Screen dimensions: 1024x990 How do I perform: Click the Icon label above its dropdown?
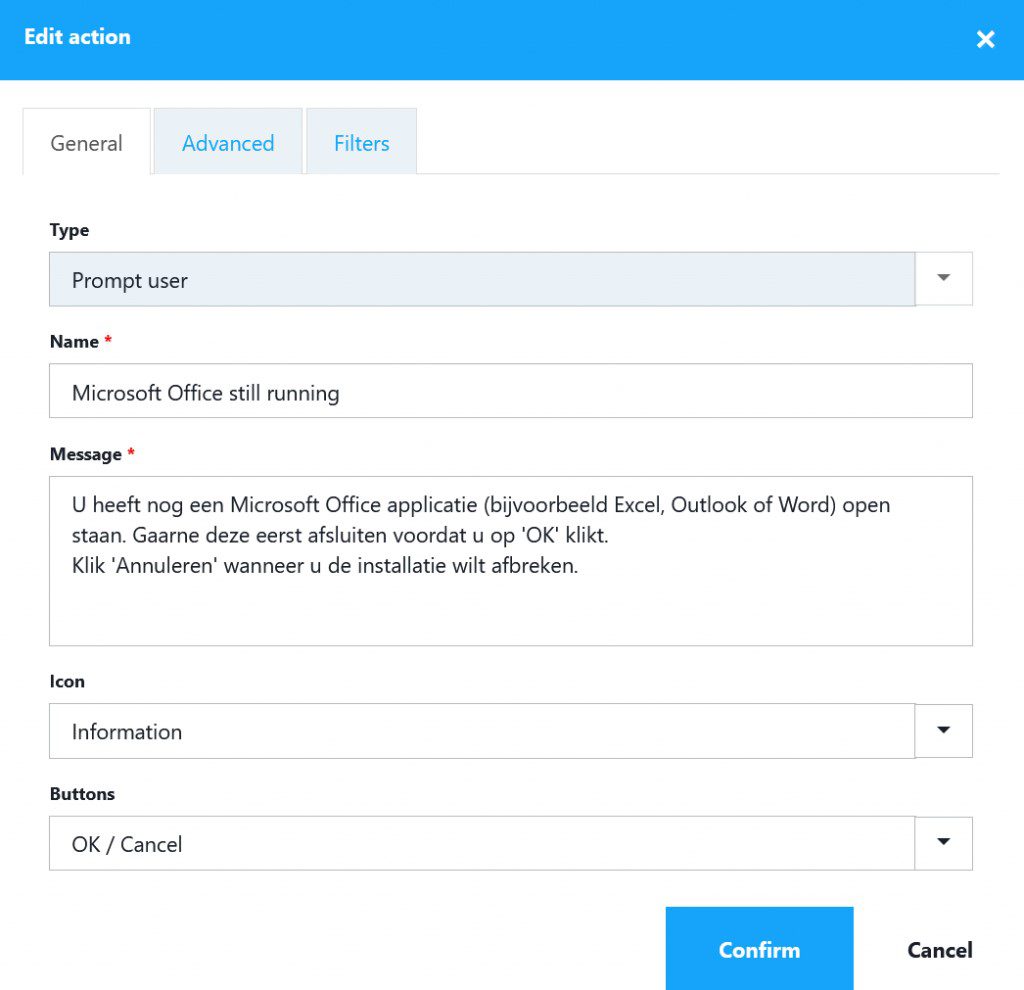(67, 681)
